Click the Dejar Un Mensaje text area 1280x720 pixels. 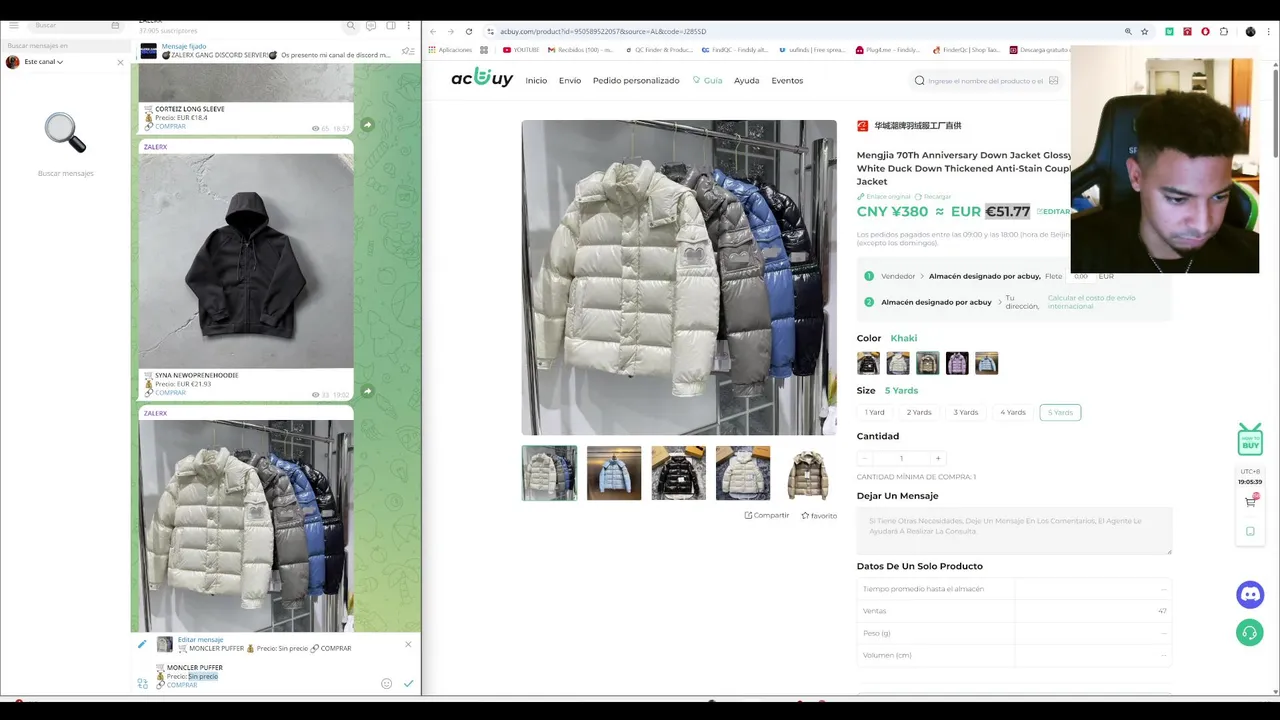(1014, 531)
